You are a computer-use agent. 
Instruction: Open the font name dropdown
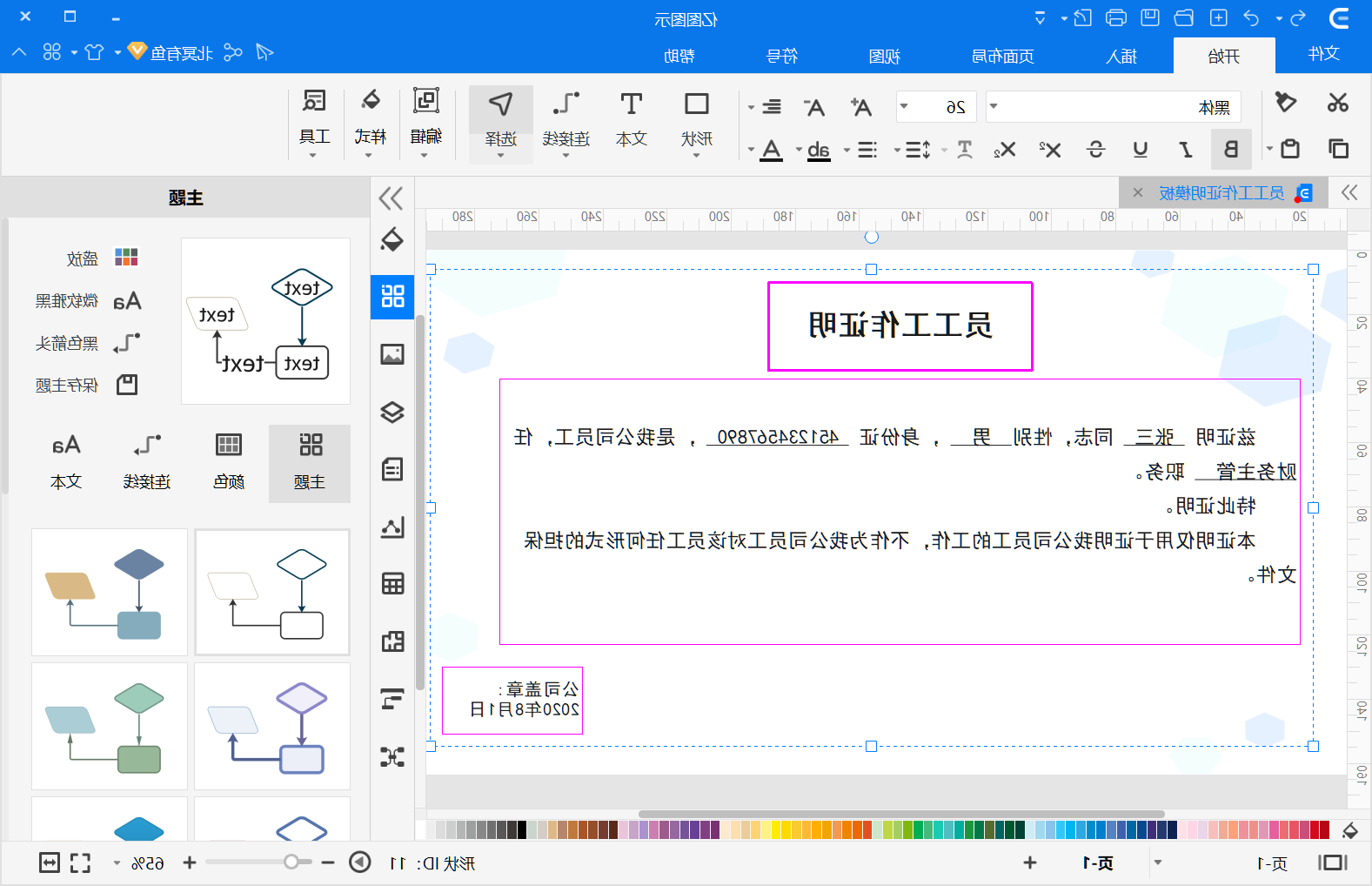click(994, 107)
